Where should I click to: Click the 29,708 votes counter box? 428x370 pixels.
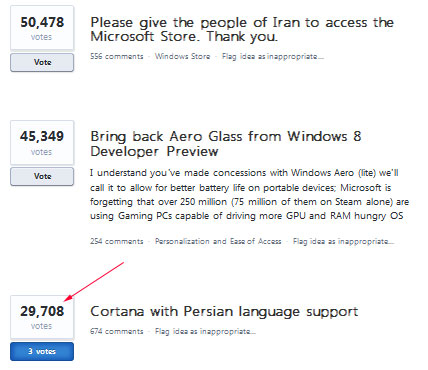pyautogui.click(x=42, y=317)
